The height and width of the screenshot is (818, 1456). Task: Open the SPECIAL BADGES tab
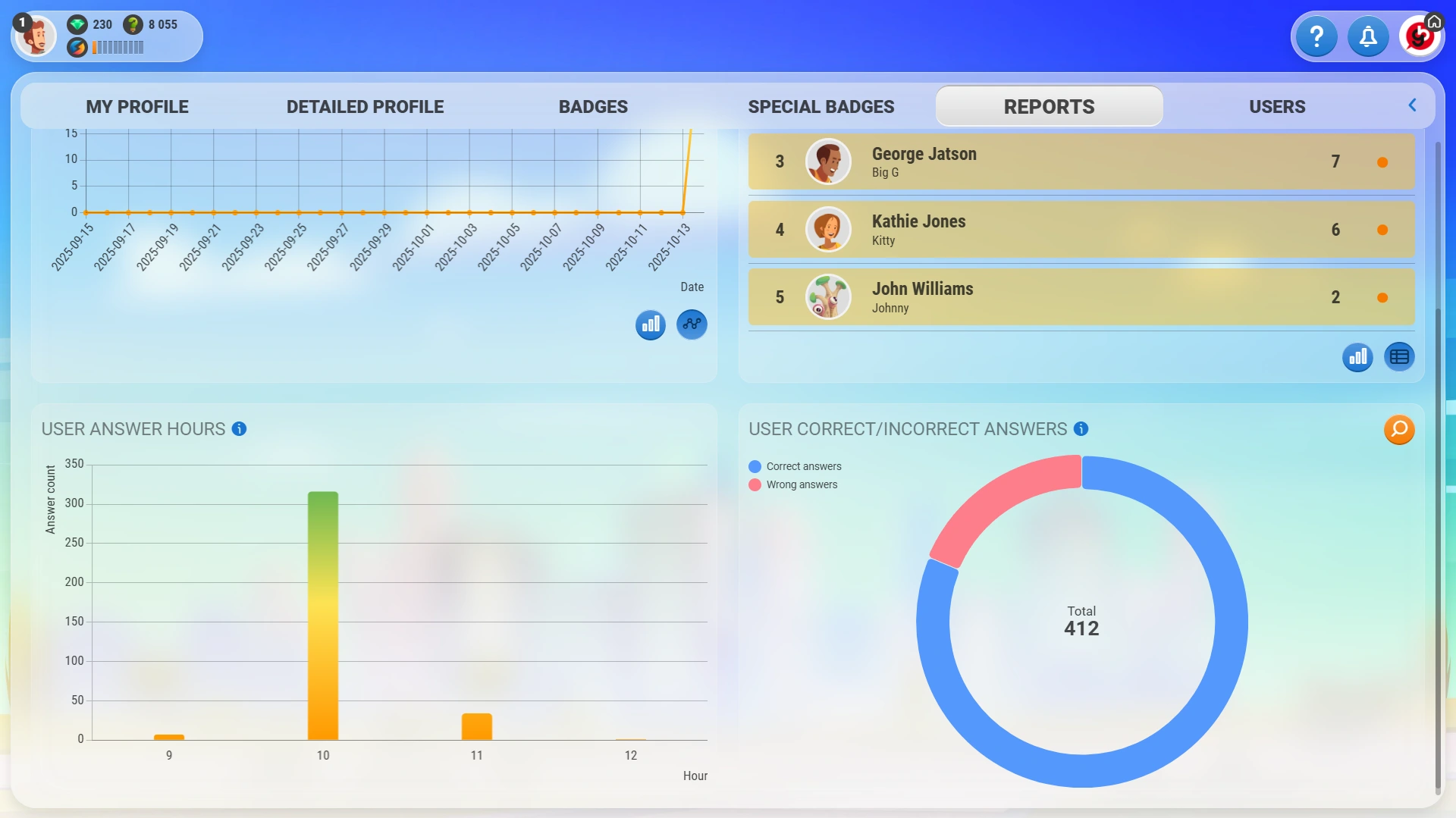point(821,106)
